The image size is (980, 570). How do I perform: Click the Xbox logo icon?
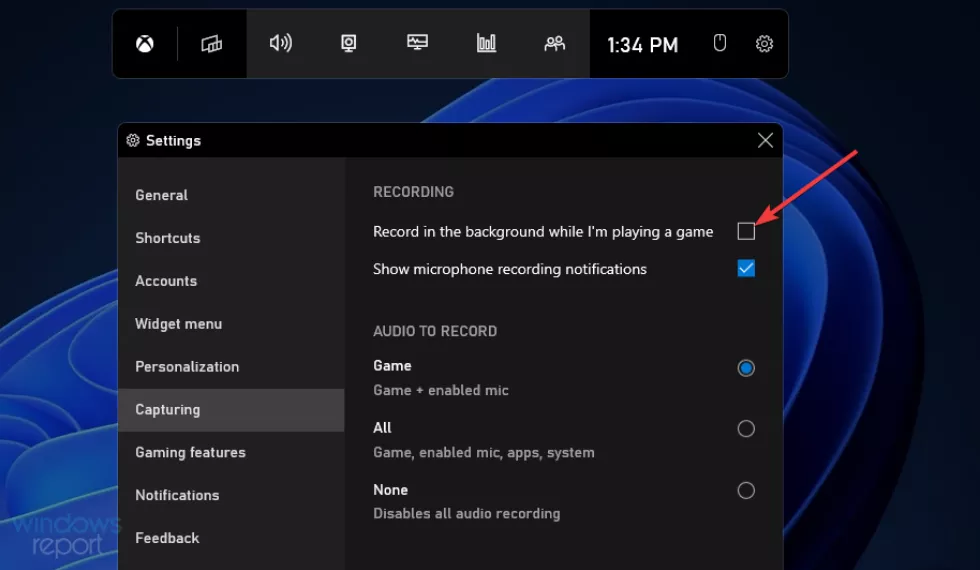click(x=145, y=44)
